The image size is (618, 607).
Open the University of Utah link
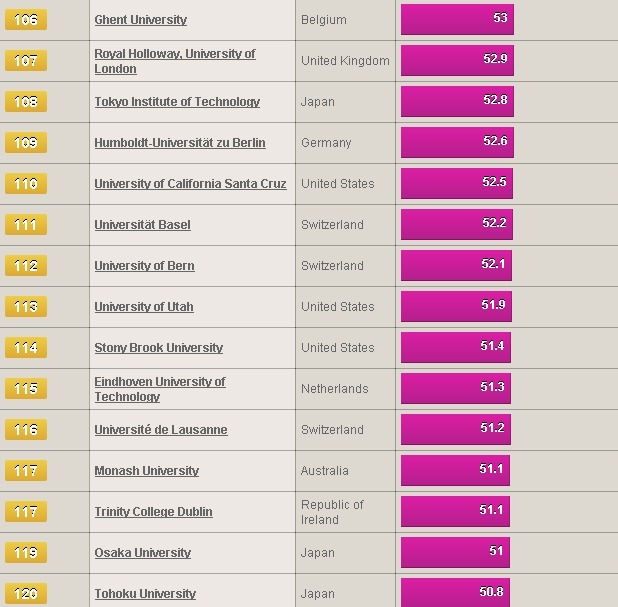144,307
